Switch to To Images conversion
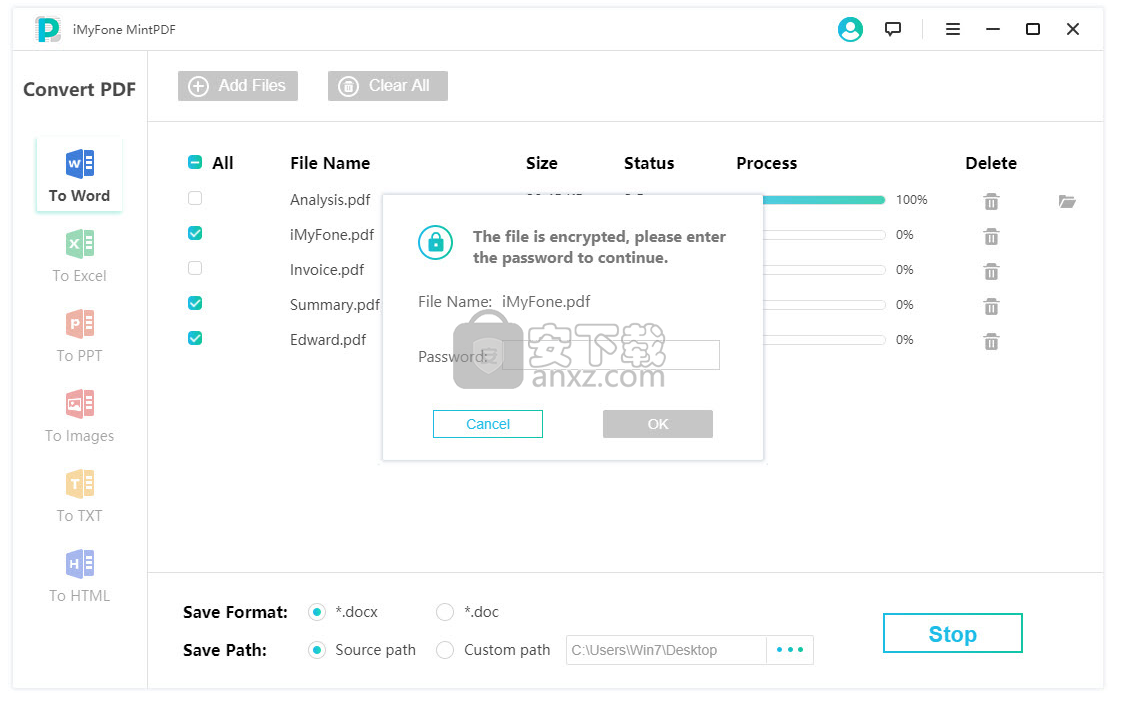1123x701 pixels. coord(79,416)
